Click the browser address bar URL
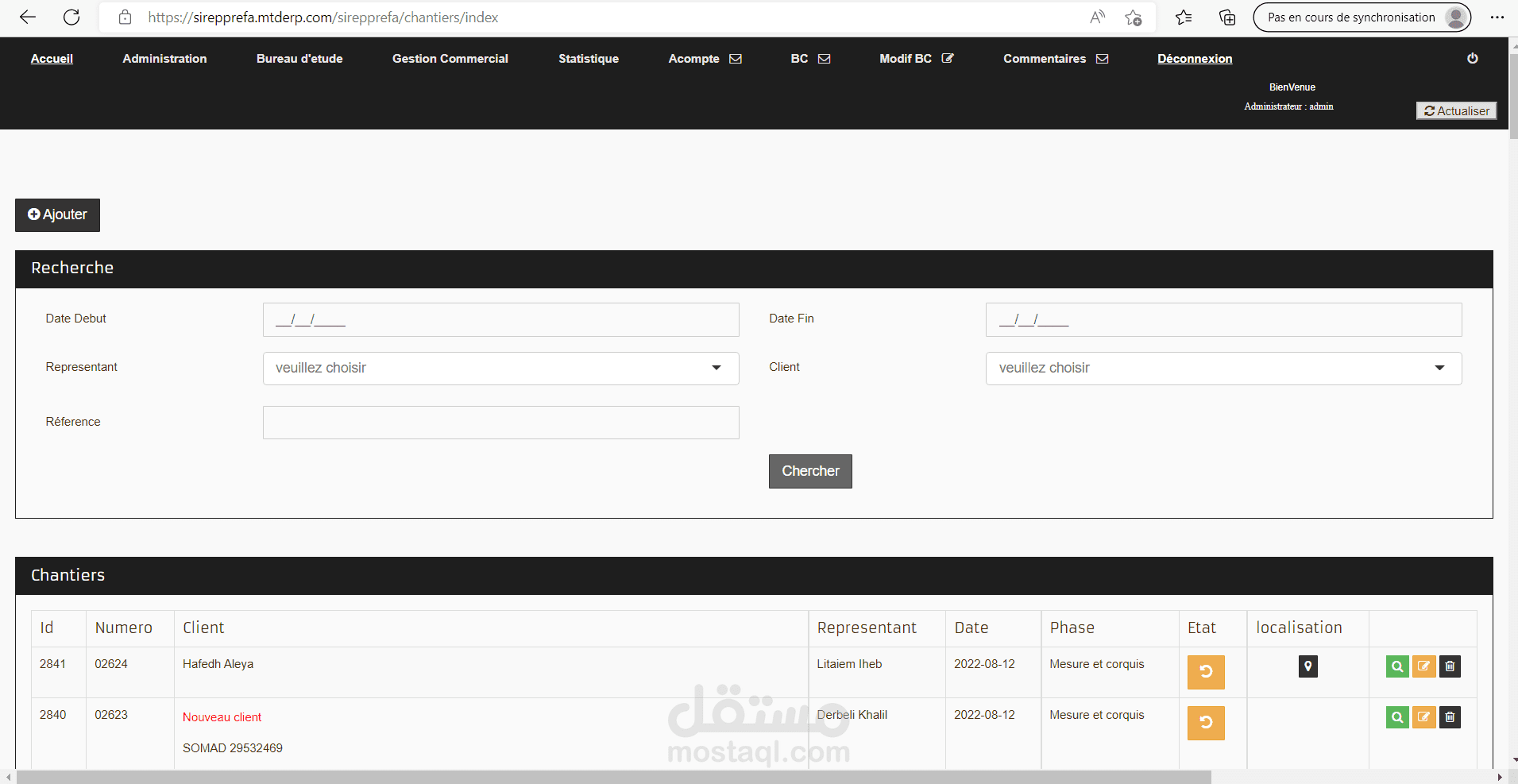1518x784 pixels. coord(323,17)
